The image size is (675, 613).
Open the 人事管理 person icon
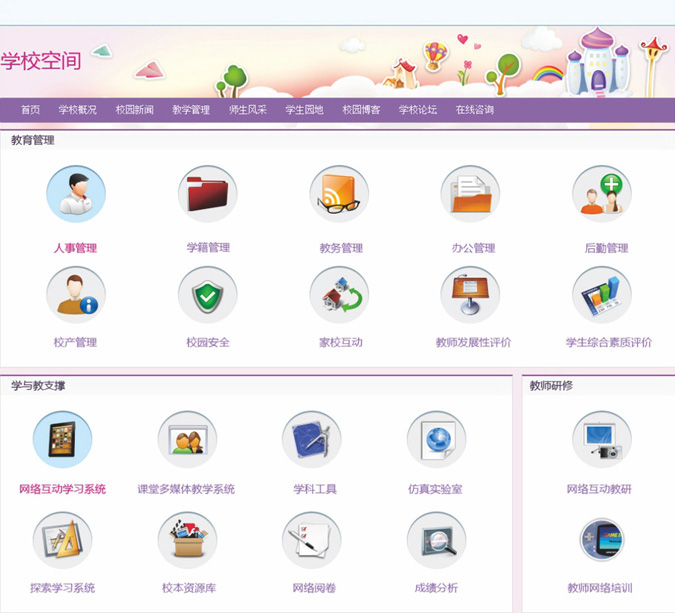tap(76, 194)
